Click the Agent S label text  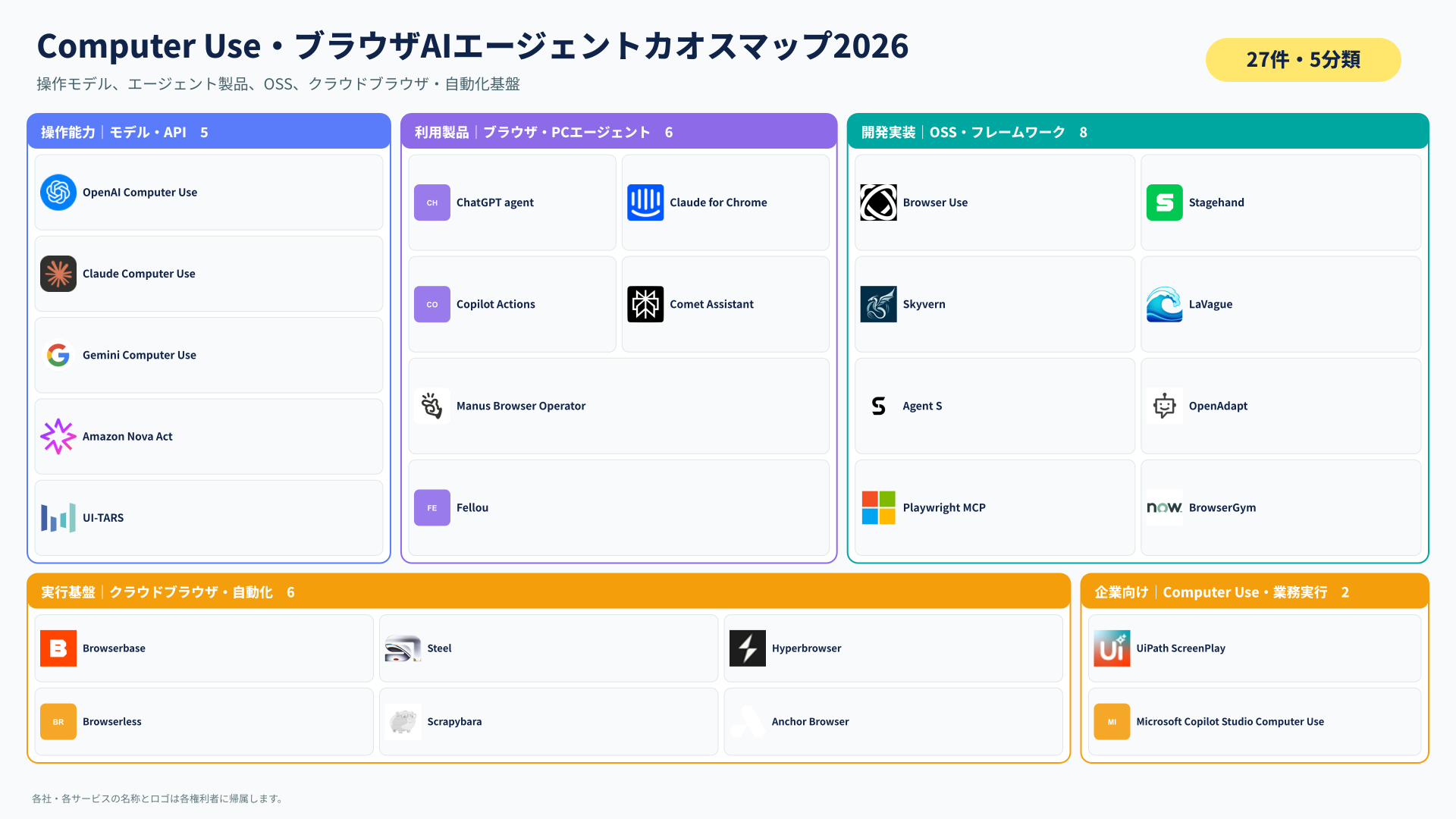(x=922, y=406)
